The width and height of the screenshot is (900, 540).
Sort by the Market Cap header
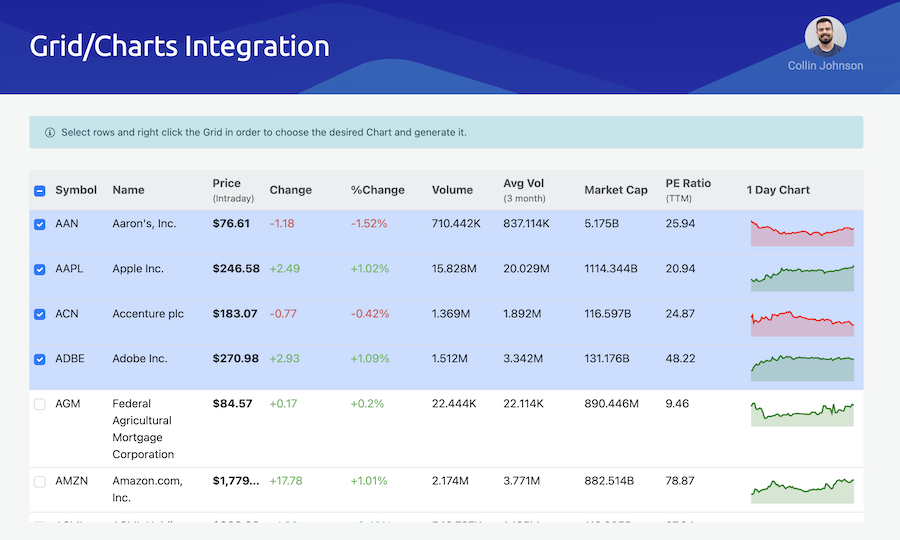click(x=615, y=190)
